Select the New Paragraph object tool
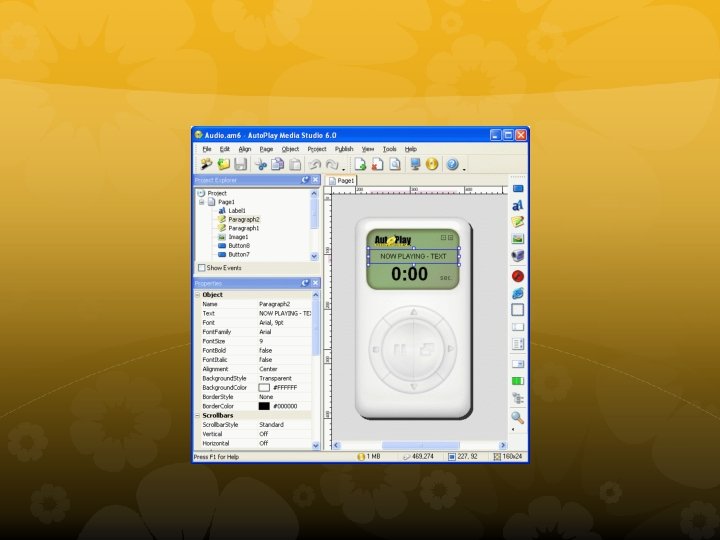The image size is (720, 540). coord(518,222)
